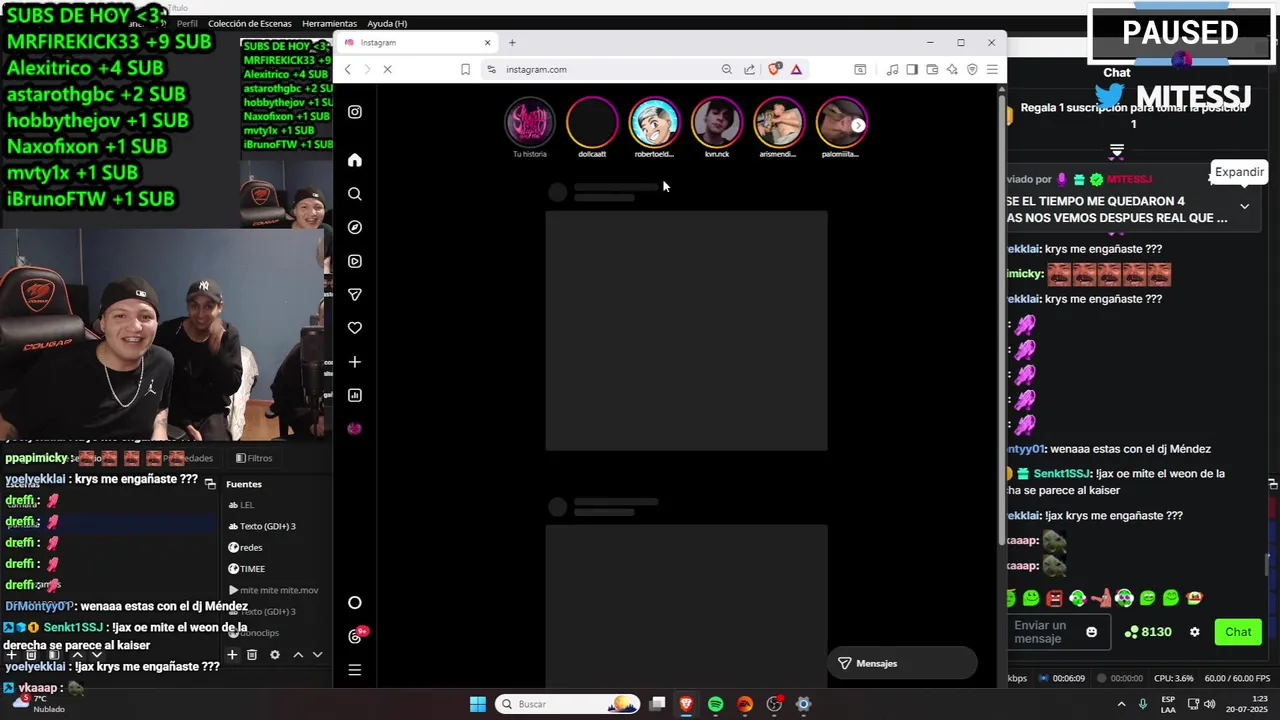Open Brave Rewards triangle icon
The image size is (1280, 720).
click(796, 69)
